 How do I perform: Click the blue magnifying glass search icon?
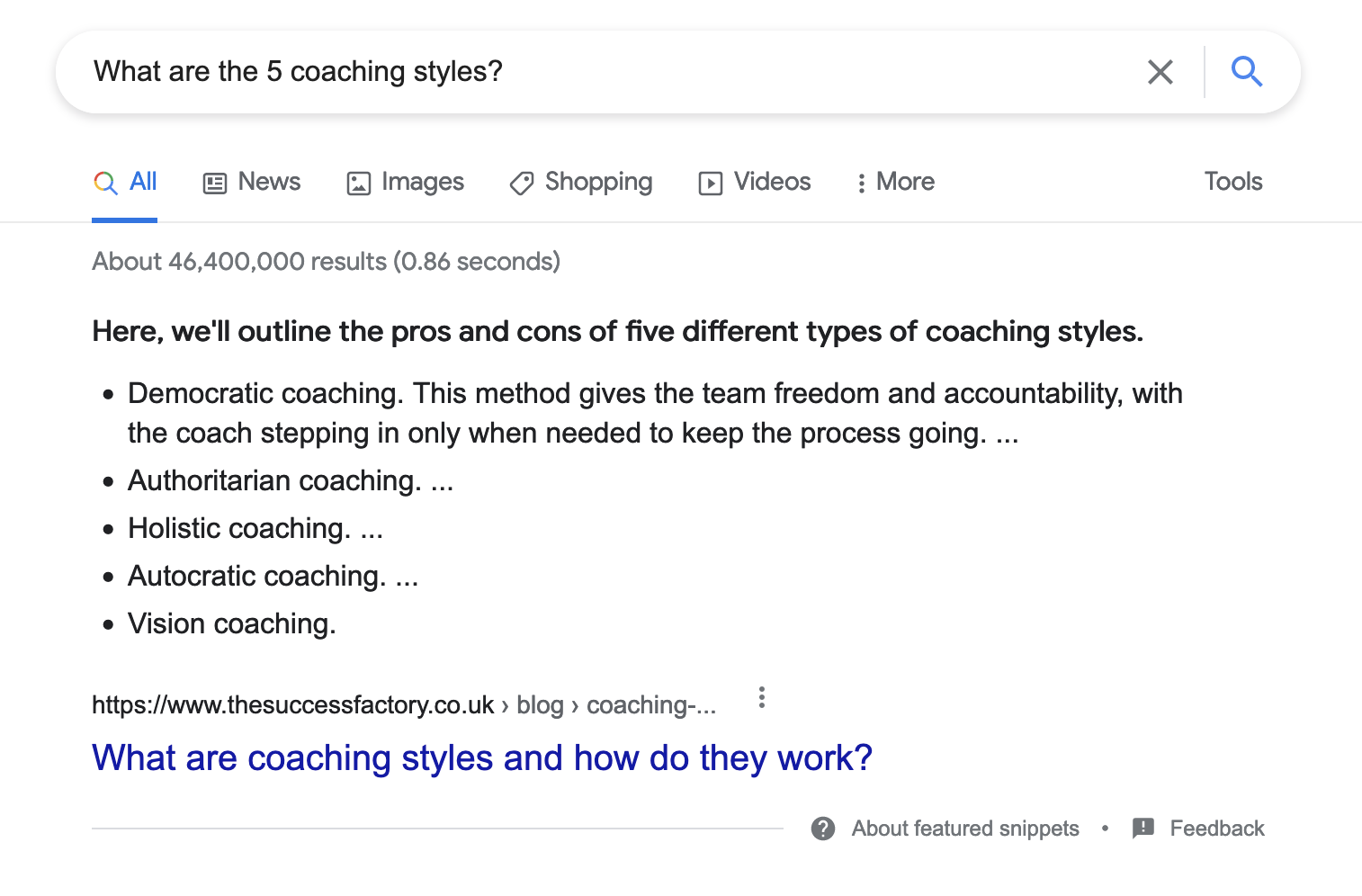pyautogui.click(x=1247, y=71)
